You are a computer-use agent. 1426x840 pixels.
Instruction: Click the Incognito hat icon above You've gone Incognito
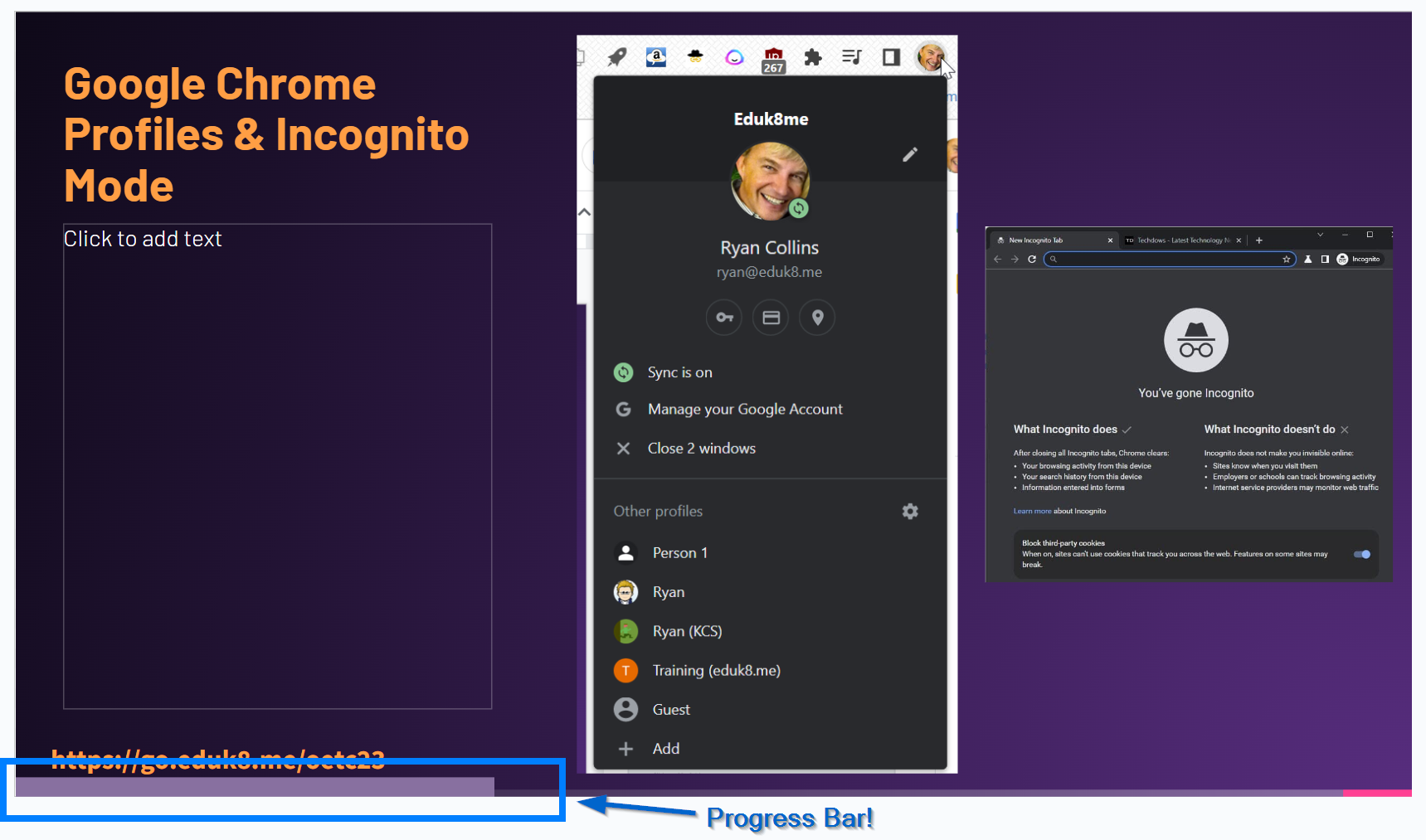pyautogui.click(x=1195, y=339)
